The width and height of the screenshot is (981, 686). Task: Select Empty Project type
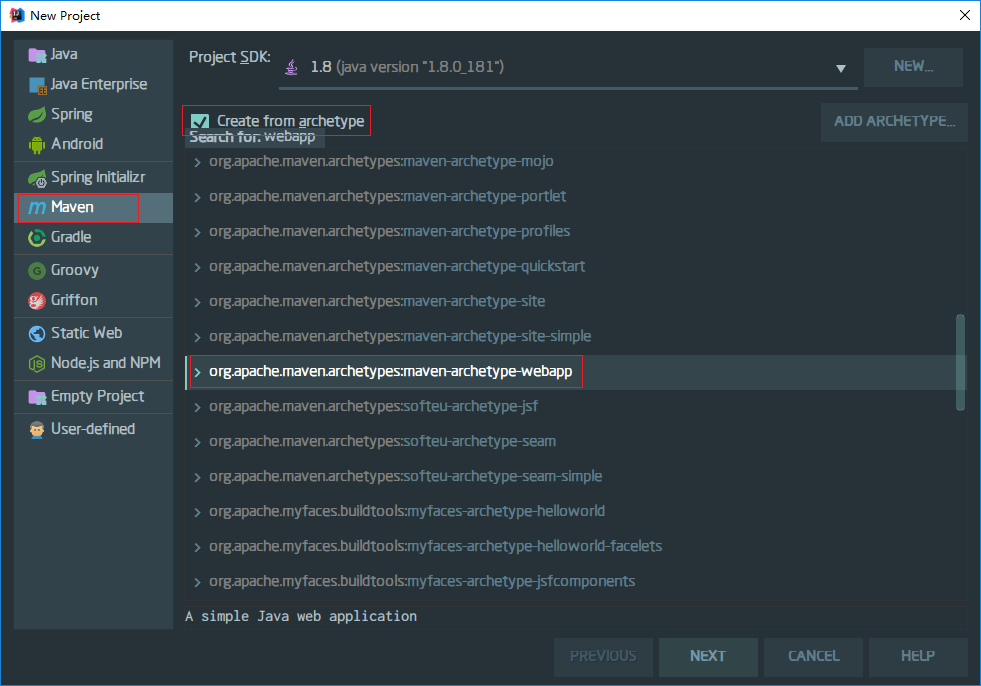point(93,397)
